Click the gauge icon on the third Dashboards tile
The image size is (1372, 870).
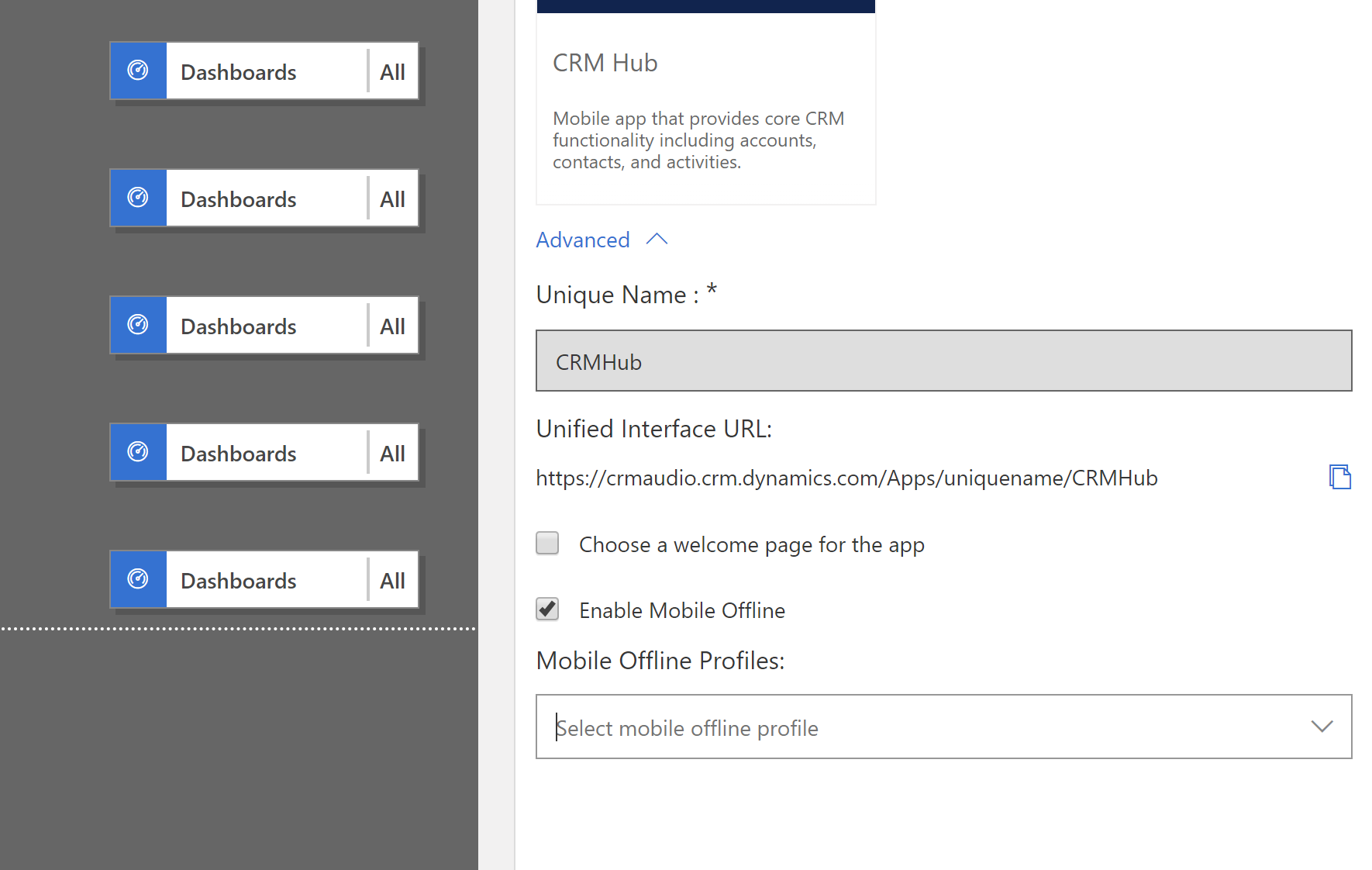138,325
